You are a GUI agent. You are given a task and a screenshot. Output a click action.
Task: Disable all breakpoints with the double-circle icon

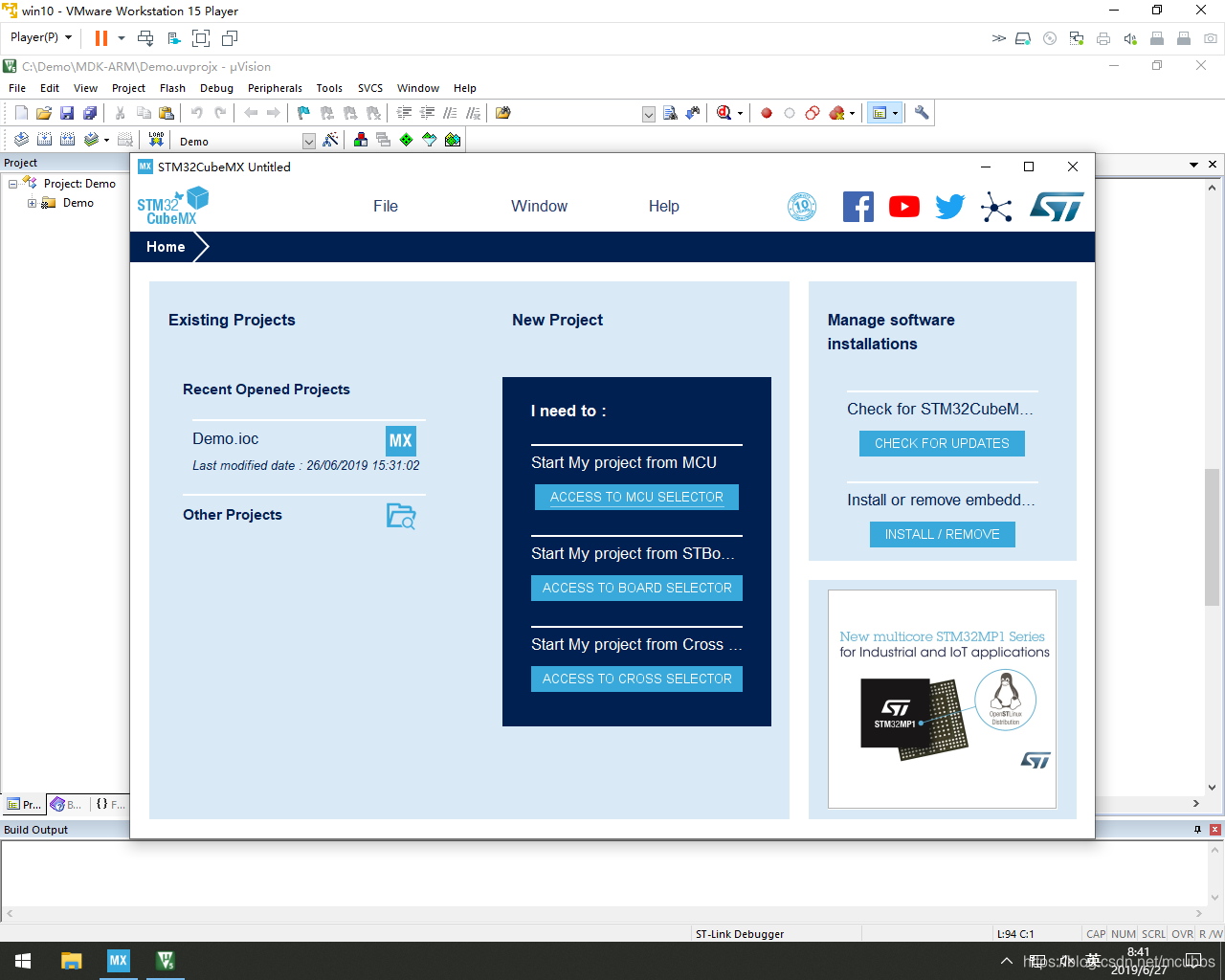[813, 113]
